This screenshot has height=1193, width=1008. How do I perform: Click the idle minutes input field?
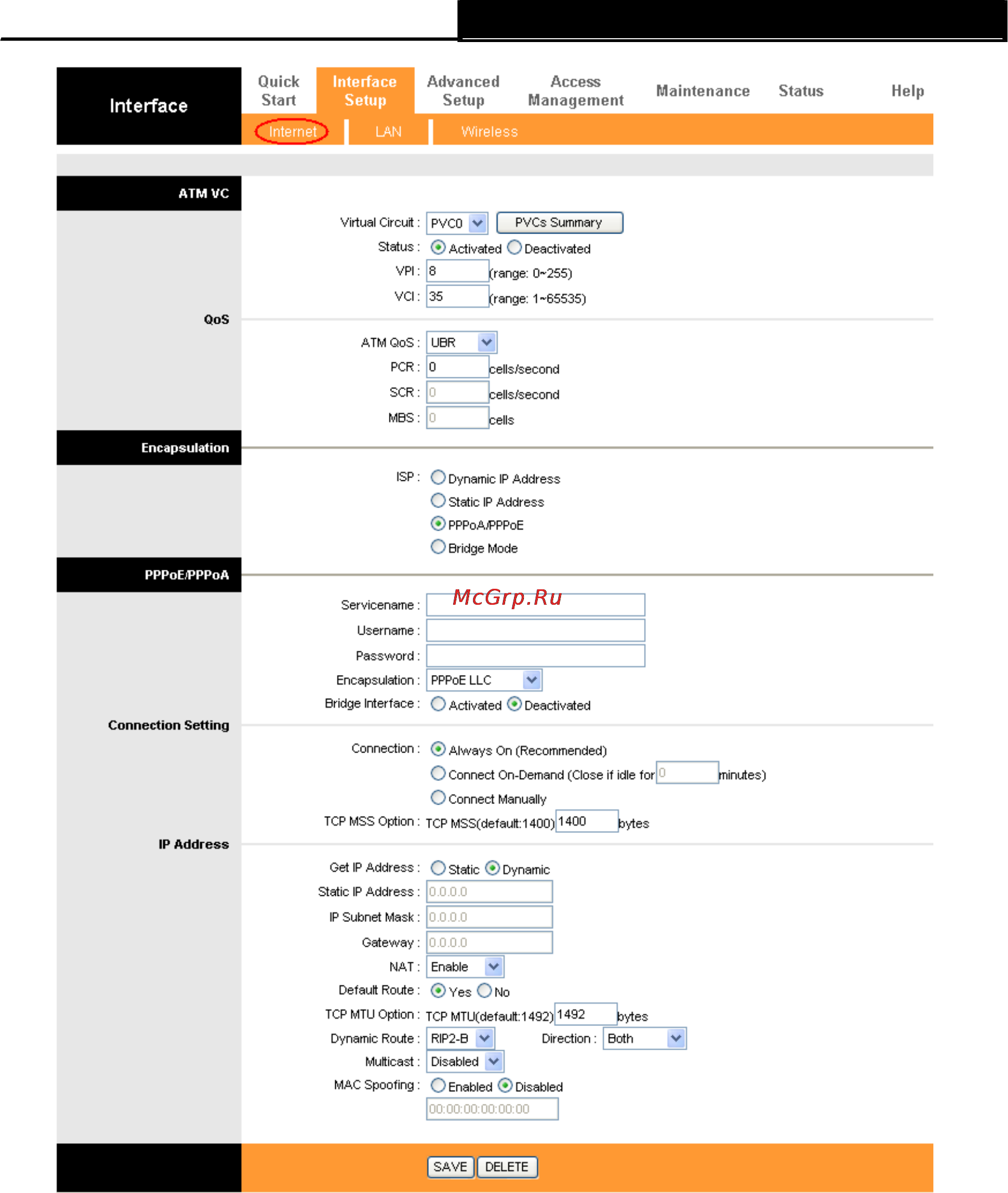pyautogui.click(x=687, y=772)
